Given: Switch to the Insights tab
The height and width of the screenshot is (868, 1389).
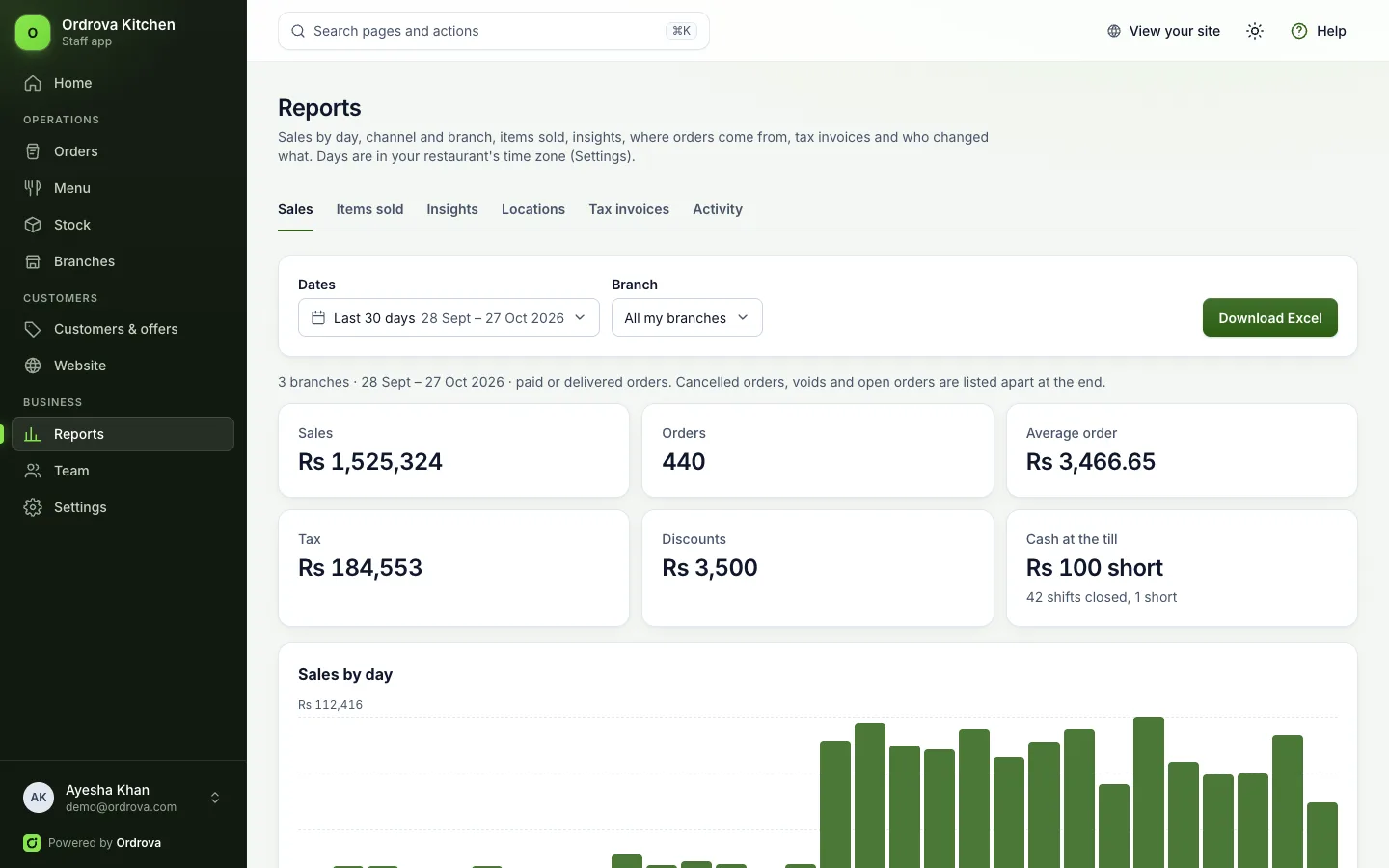Looking at the screenshot, I should pyautogui.click(x=452, y=209).
